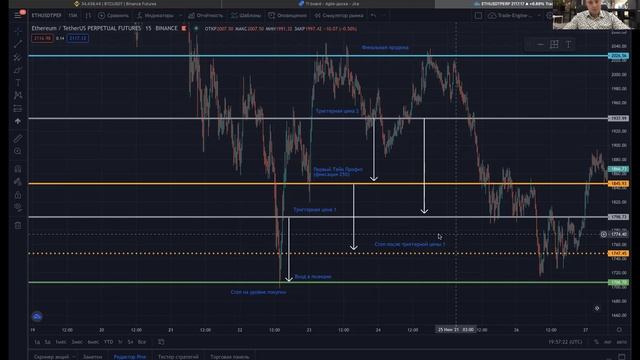Expand the dropdown arrow beside Indicators
640x360 pixels.
point(181,16)
